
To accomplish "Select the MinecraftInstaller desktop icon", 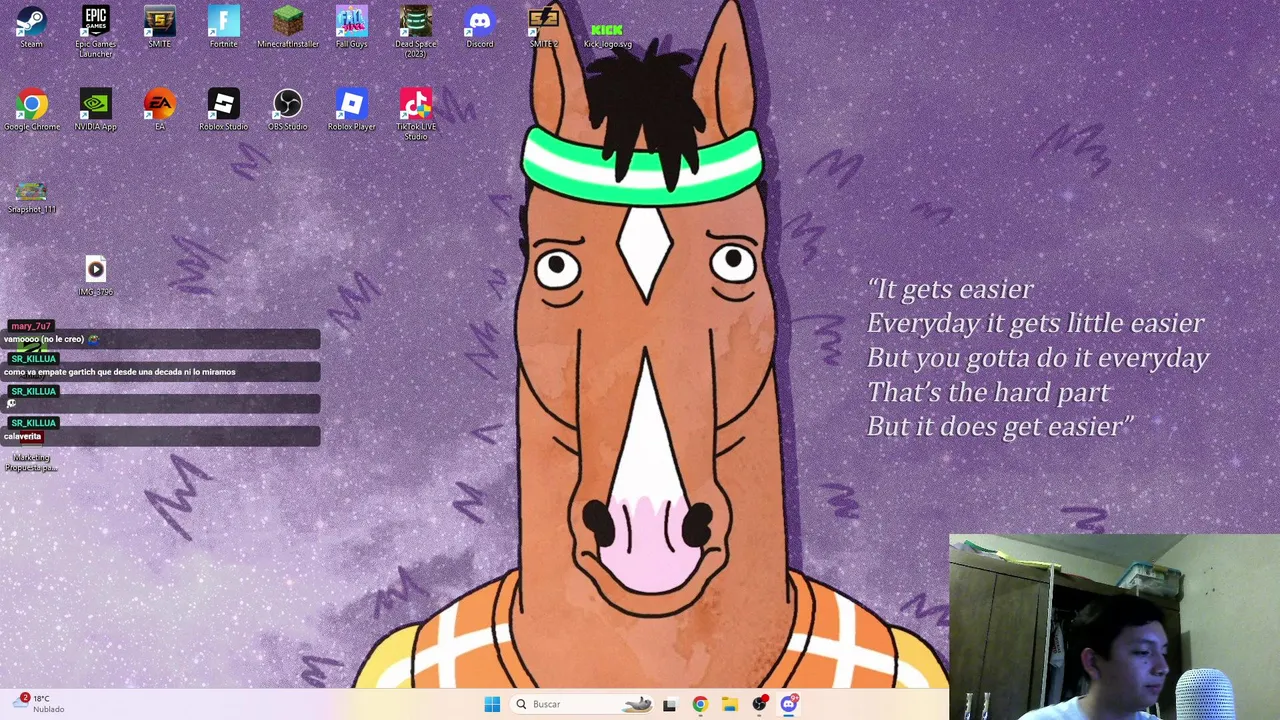I will [288, 28].
